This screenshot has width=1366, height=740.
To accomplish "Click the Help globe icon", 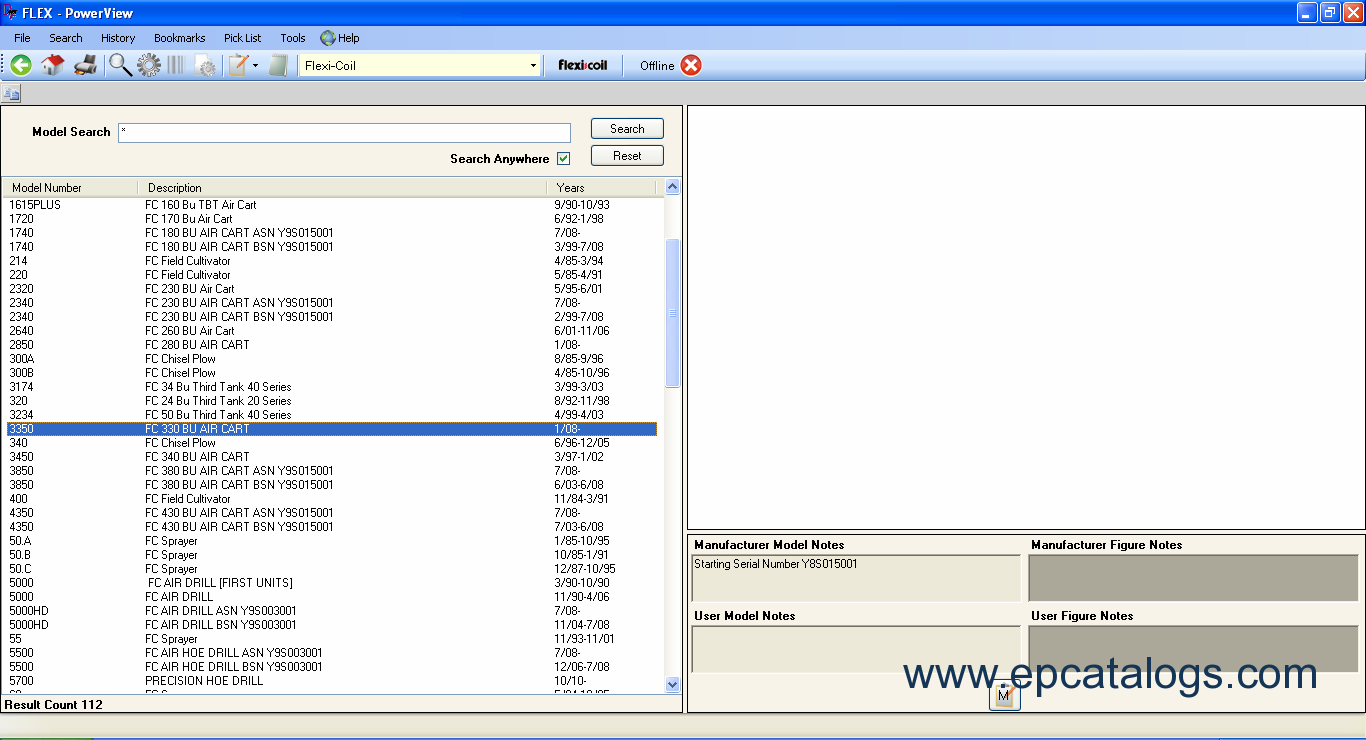I will 328,38.
